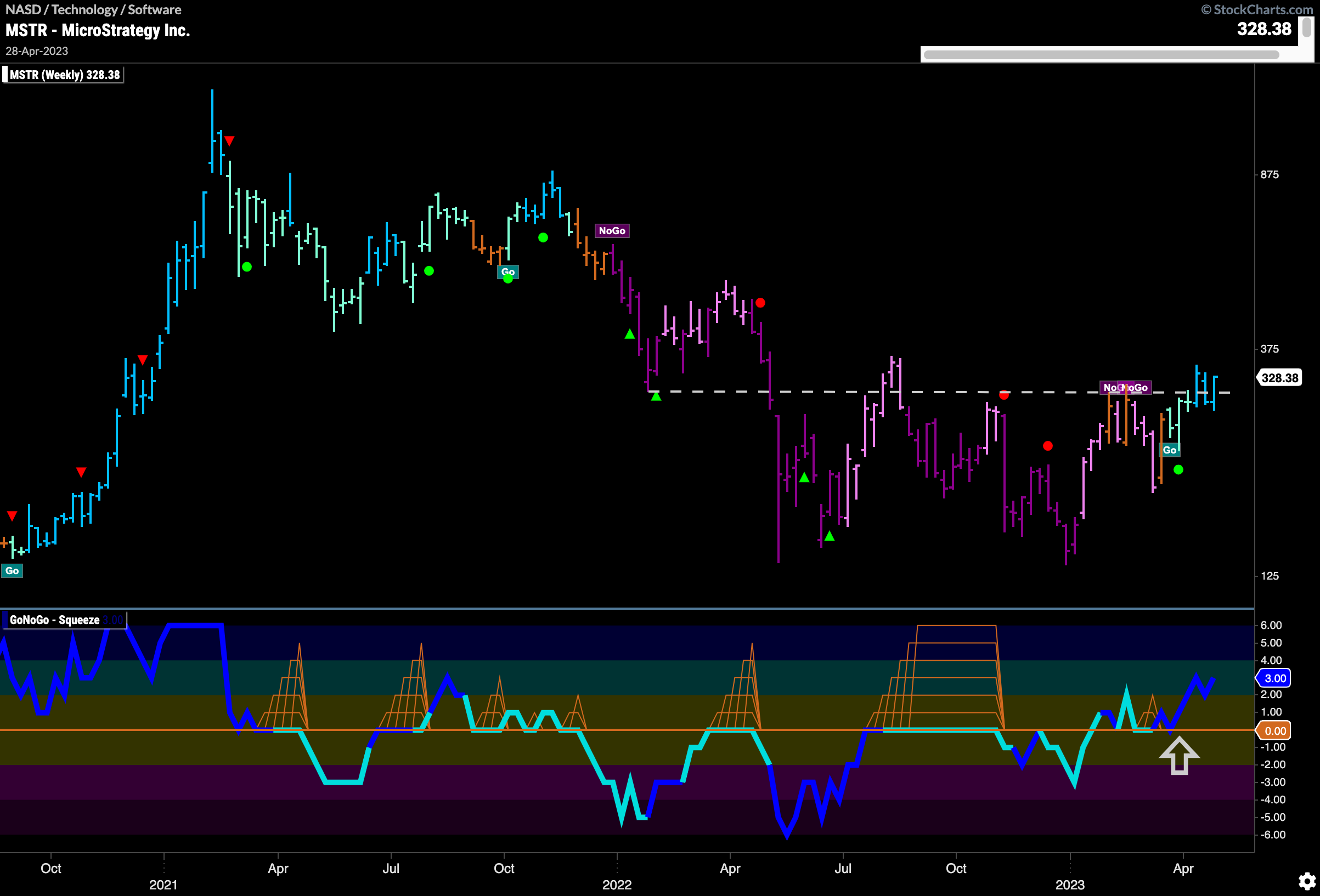Click the orange 0.00 zero-line tag

(x=1274, y=731)
